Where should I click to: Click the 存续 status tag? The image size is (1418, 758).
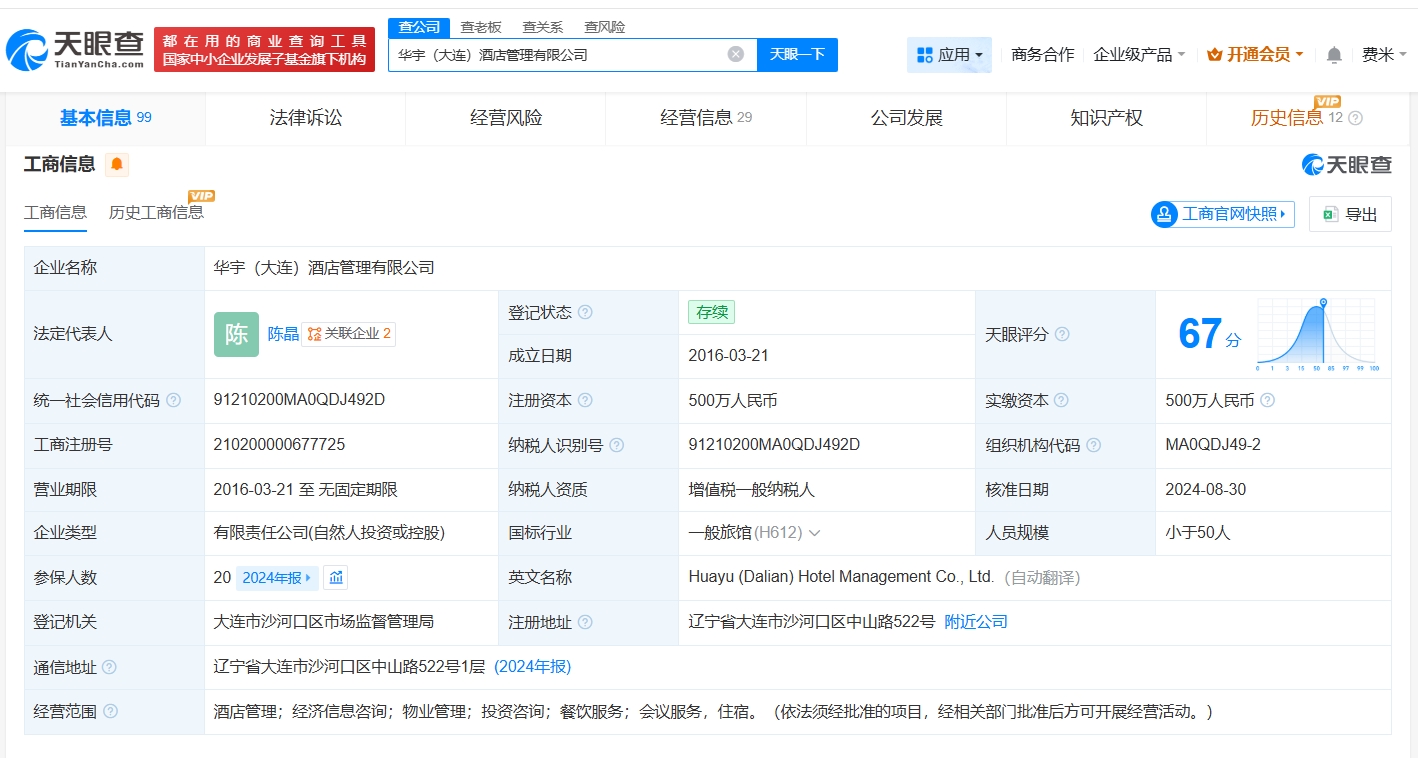(711, 312)
